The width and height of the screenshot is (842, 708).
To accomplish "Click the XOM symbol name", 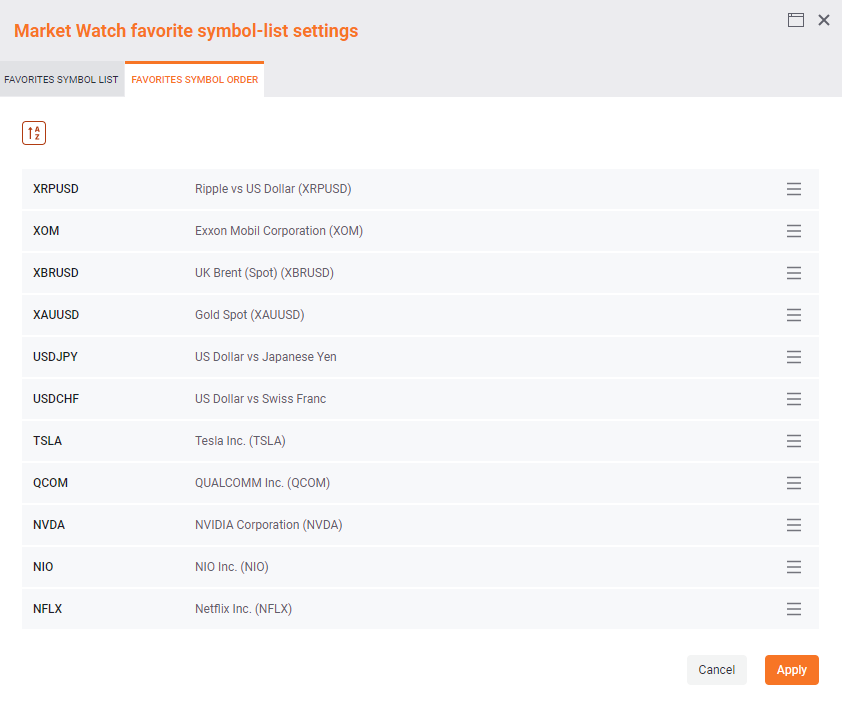I will click(46, 231).
